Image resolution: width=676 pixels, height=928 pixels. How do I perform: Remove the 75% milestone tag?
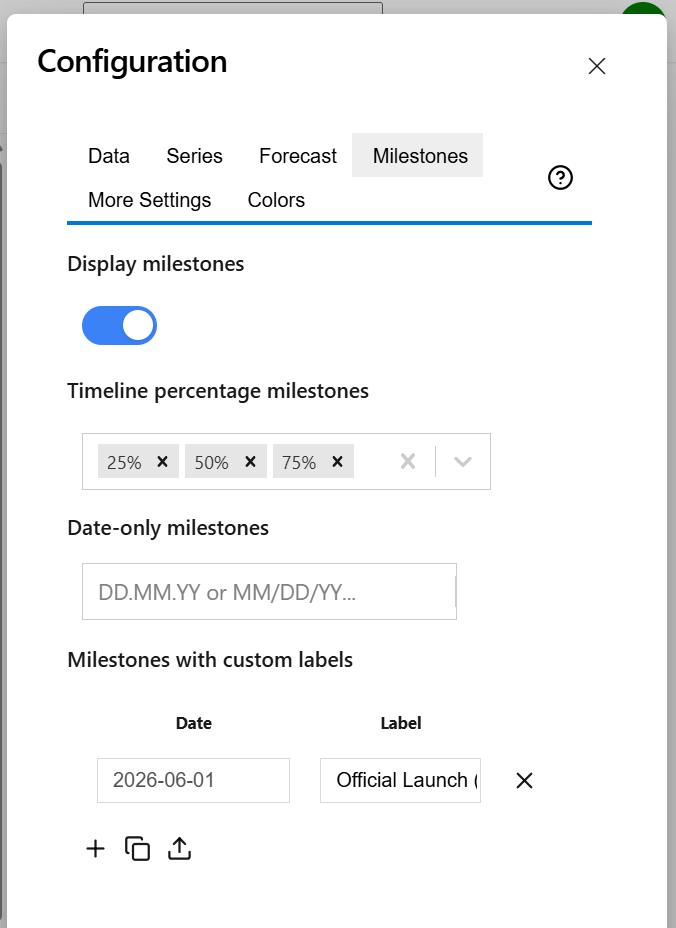click(x=338, y=461)
